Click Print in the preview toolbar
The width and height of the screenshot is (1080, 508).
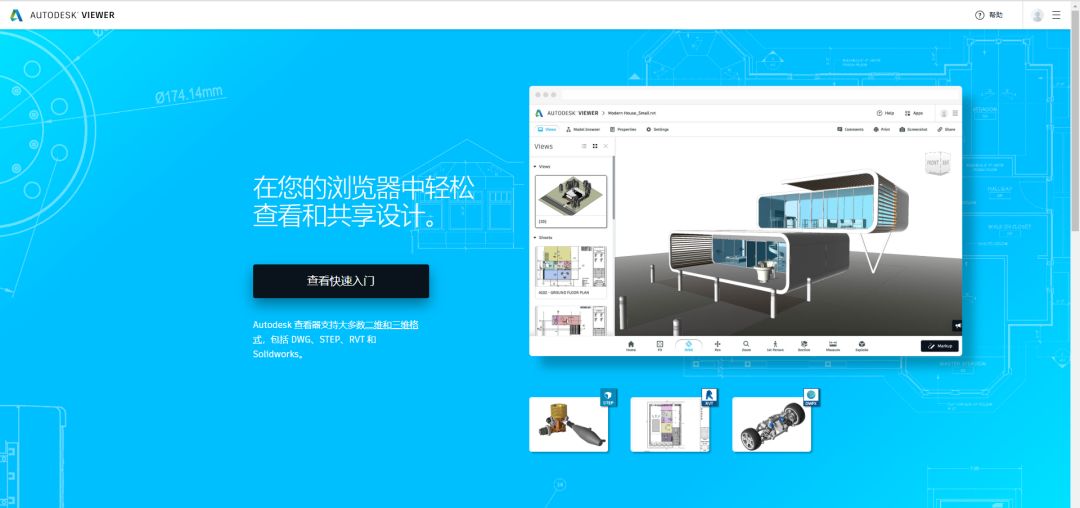pyautogui.click(x=882, y=129)
